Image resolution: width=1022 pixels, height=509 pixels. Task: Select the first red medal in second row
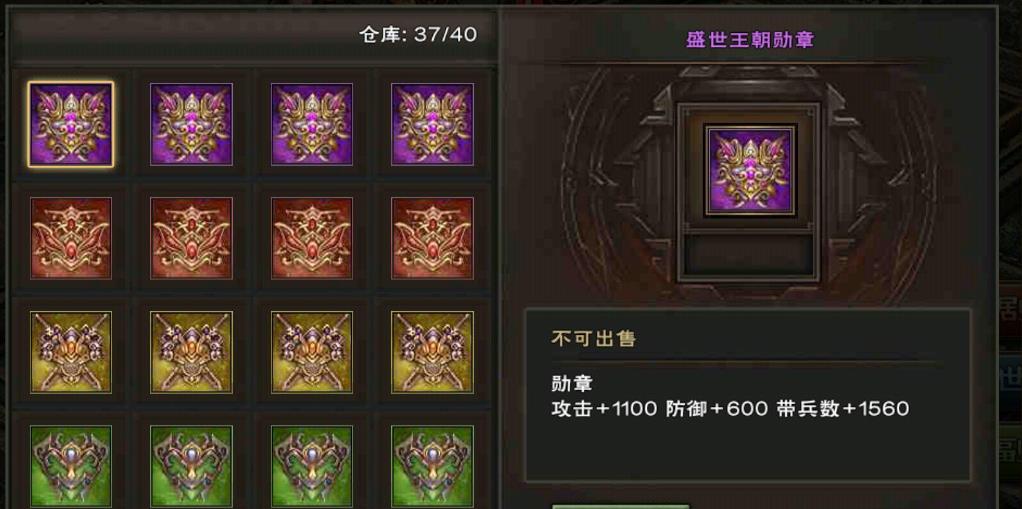click(70, 239)
